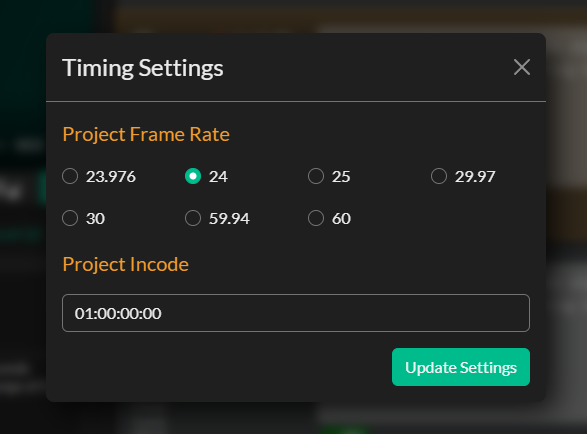Image resolution: width=587 pixels, height=434 pixels.
Task: Select the 60 fps radio button
Action: pyautogui.click(x=316, y=218)
